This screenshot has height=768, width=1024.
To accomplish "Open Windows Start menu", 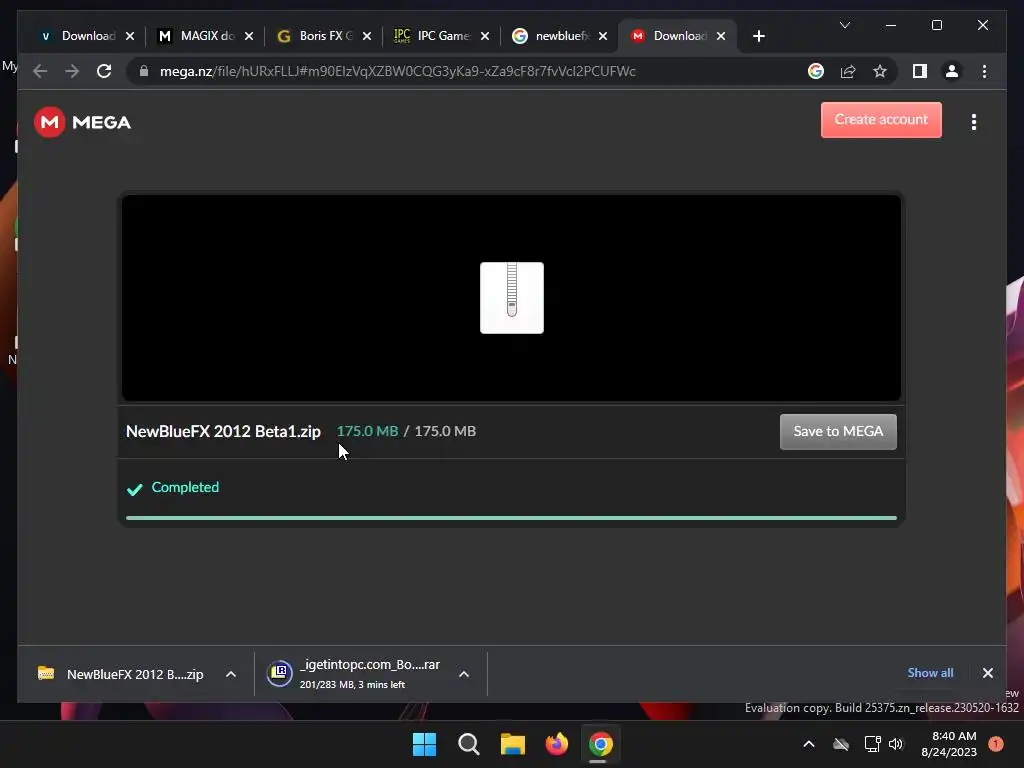I will point(424,744).
